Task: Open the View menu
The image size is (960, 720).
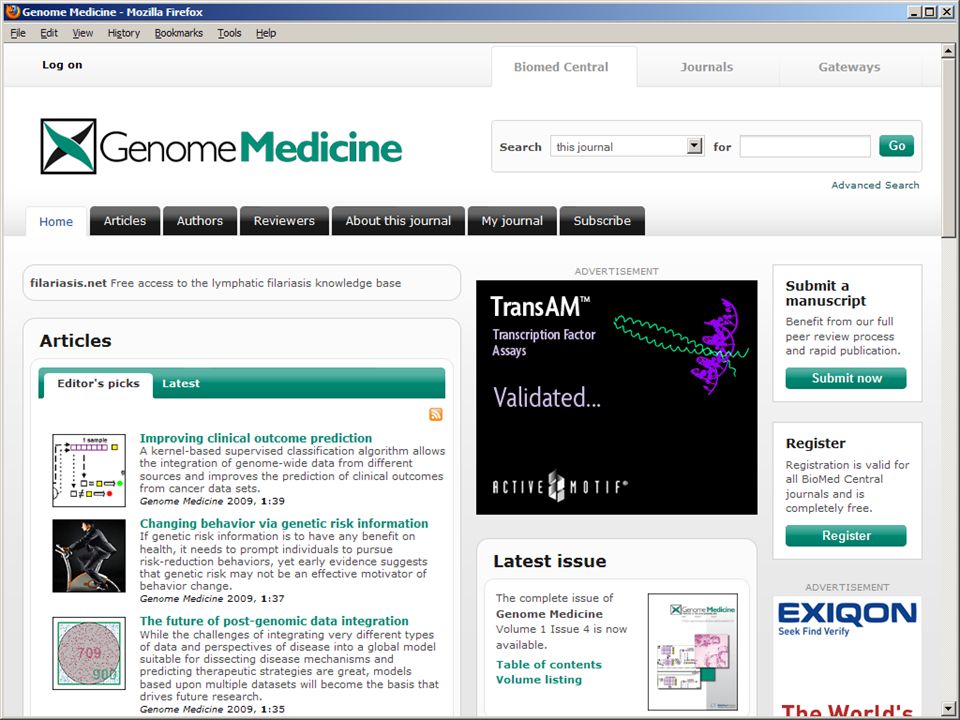Action: pos(83,33)
